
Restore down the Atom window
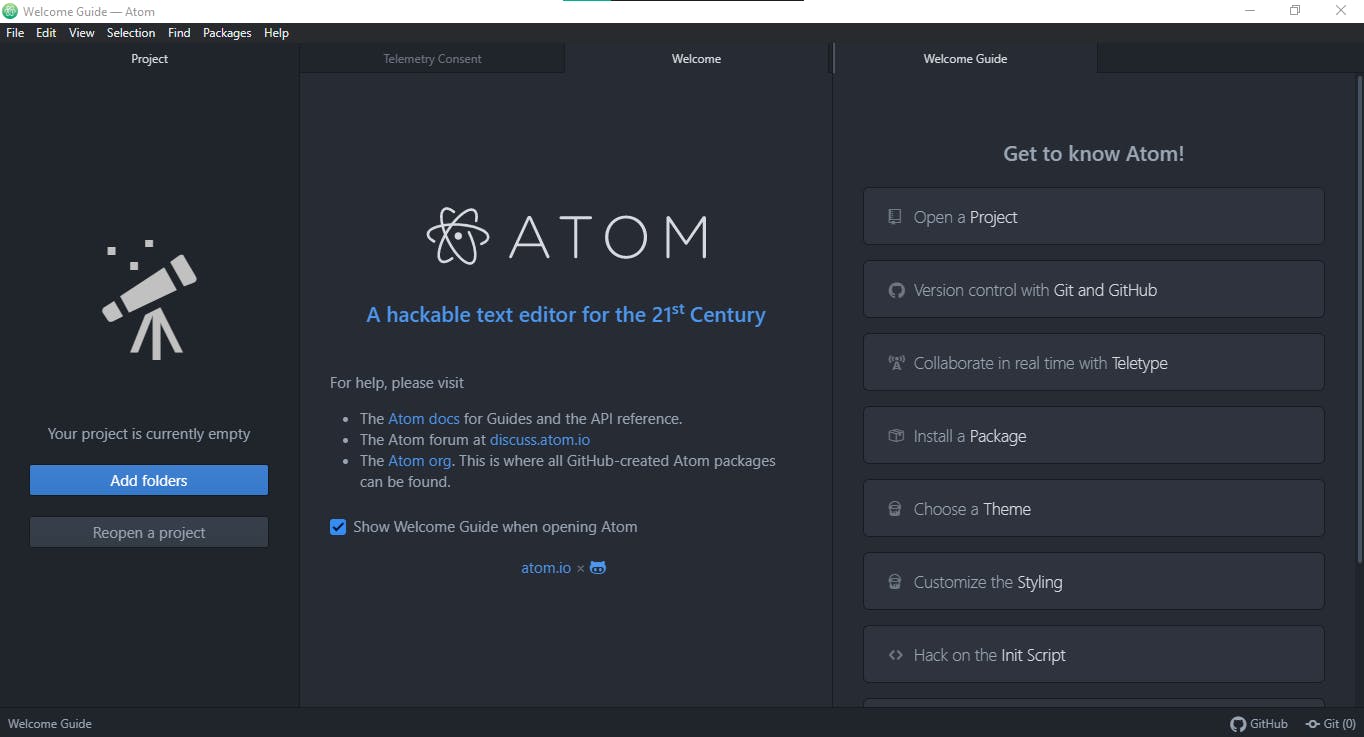(1295, 11)
